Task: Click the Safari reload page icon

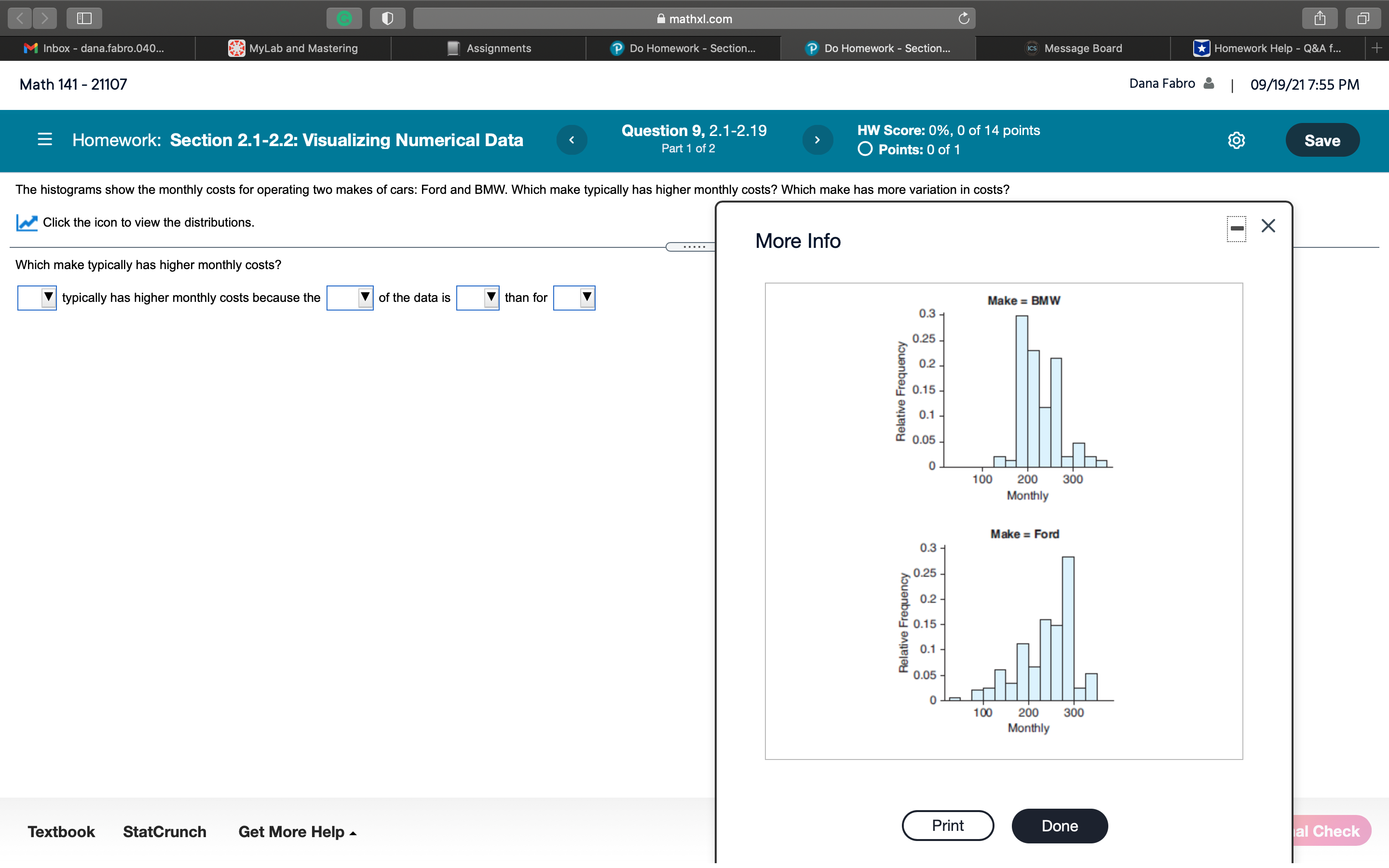Action: point(964,18)
